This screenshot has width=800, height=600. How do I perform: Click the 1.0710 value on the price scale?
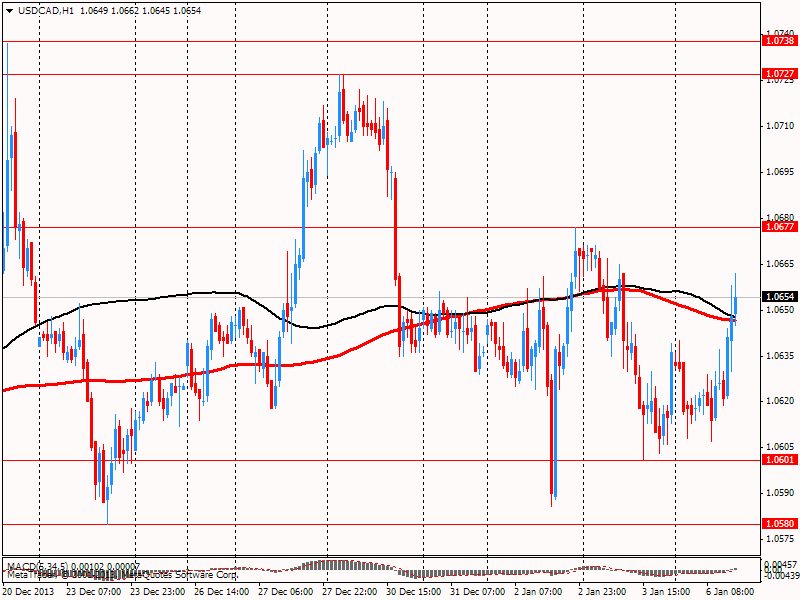(779, 126)
